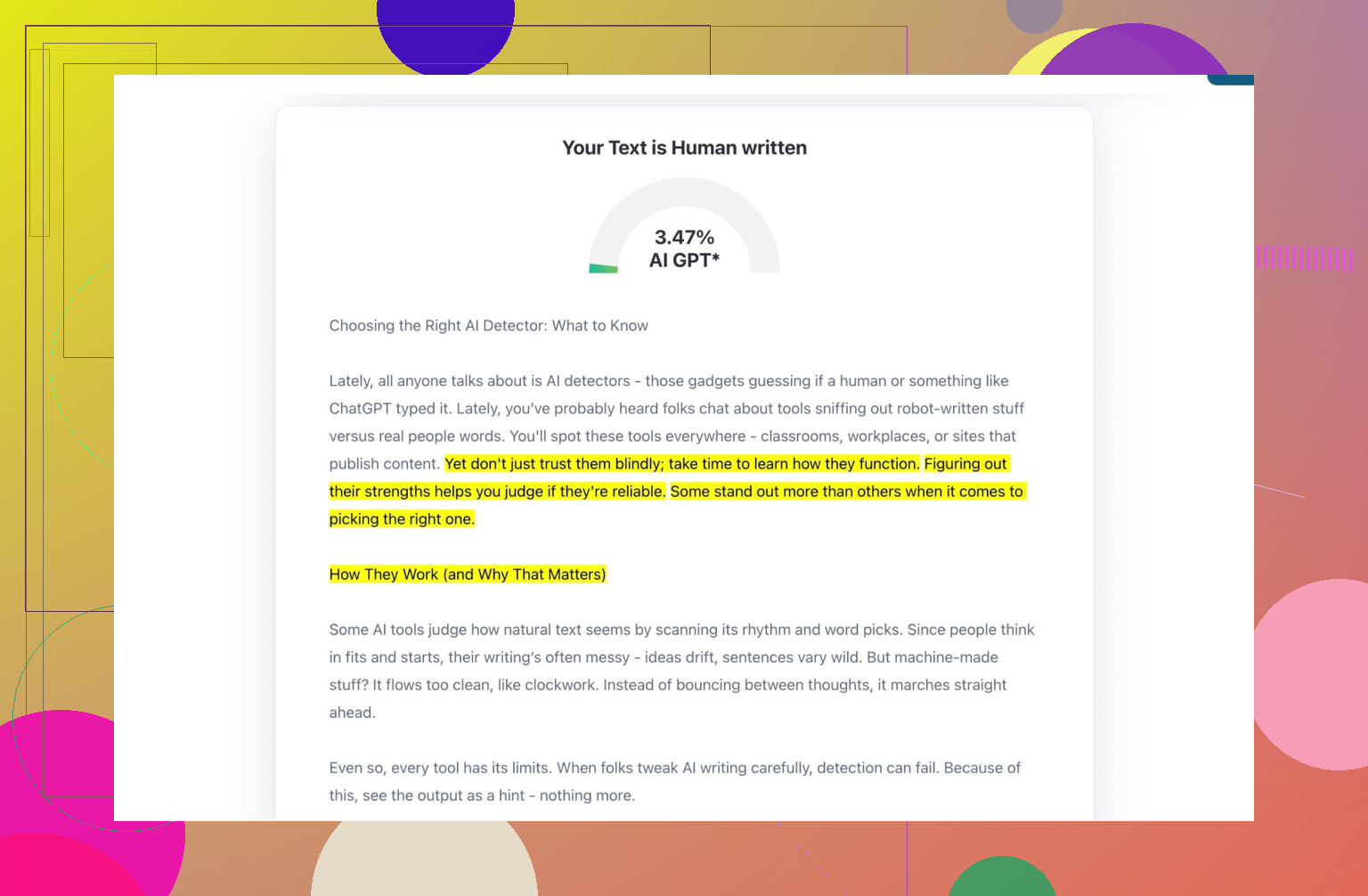The image size is (1368, 896).
Task: Click highlighted sentence starting 'Some stand out more'
Action: point(846,492)
